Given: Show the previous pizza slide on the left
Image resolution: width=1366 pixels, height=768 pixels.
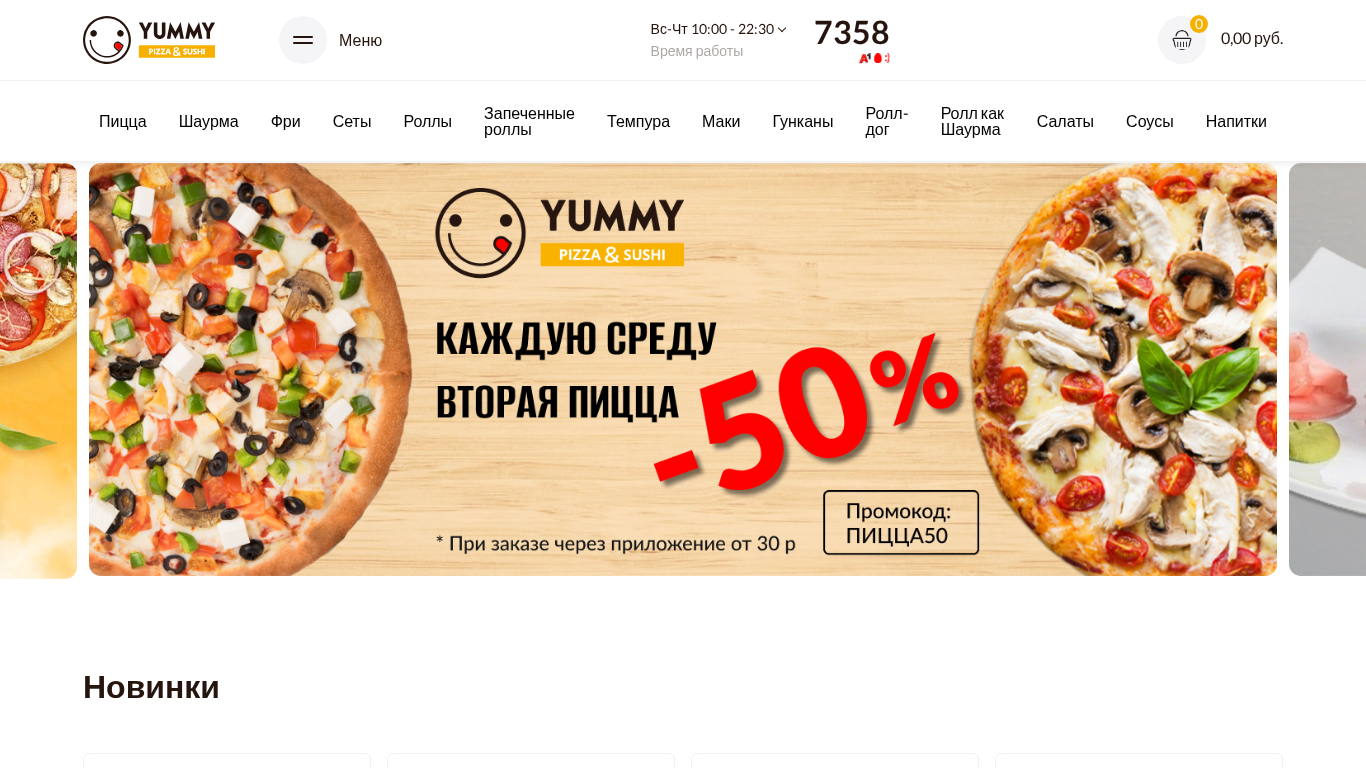Looking at the screenshot, I should click(x=38, y=370).
